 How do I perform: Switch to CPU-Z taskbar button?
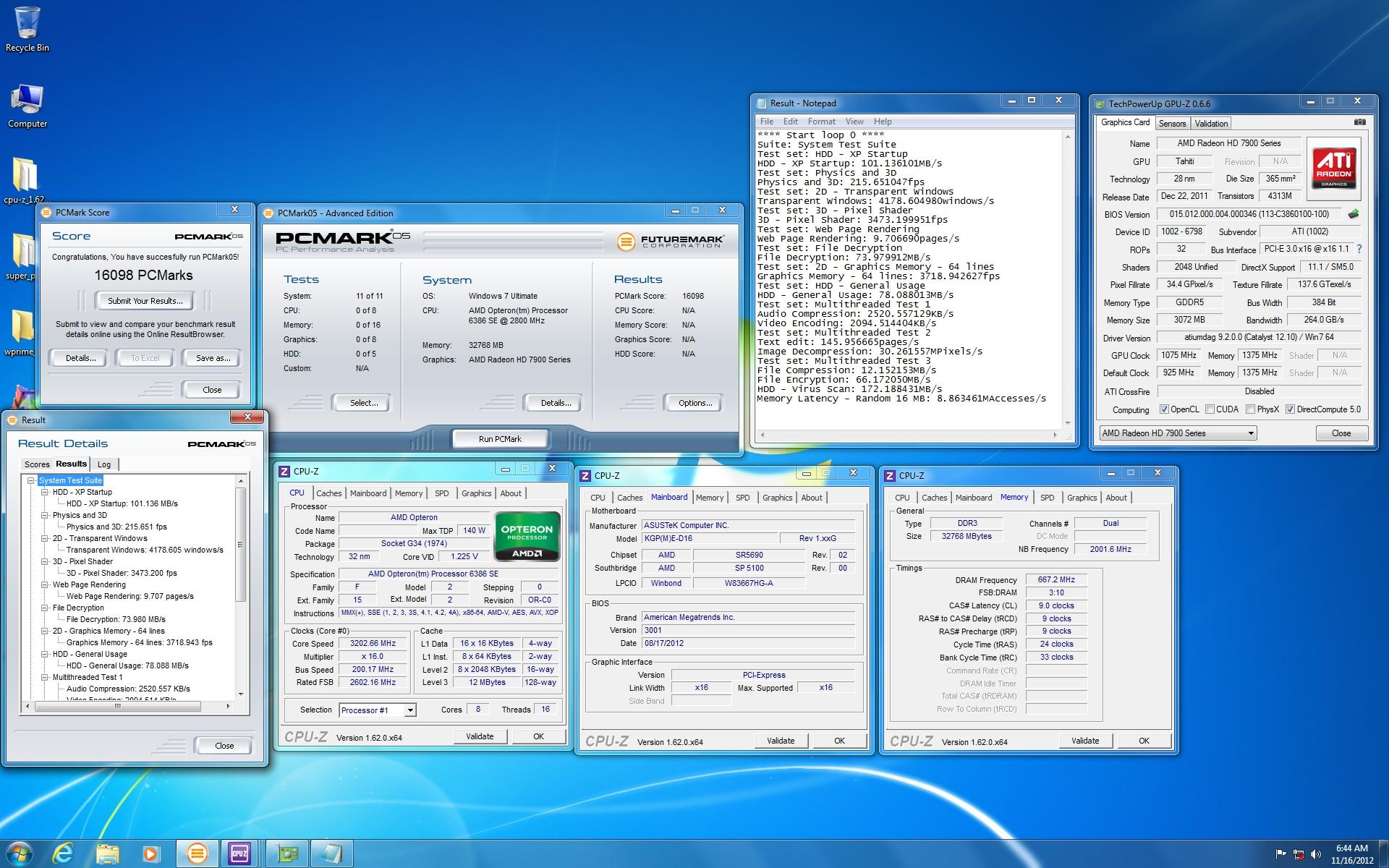pyautogui.click(x=240, y=854)
